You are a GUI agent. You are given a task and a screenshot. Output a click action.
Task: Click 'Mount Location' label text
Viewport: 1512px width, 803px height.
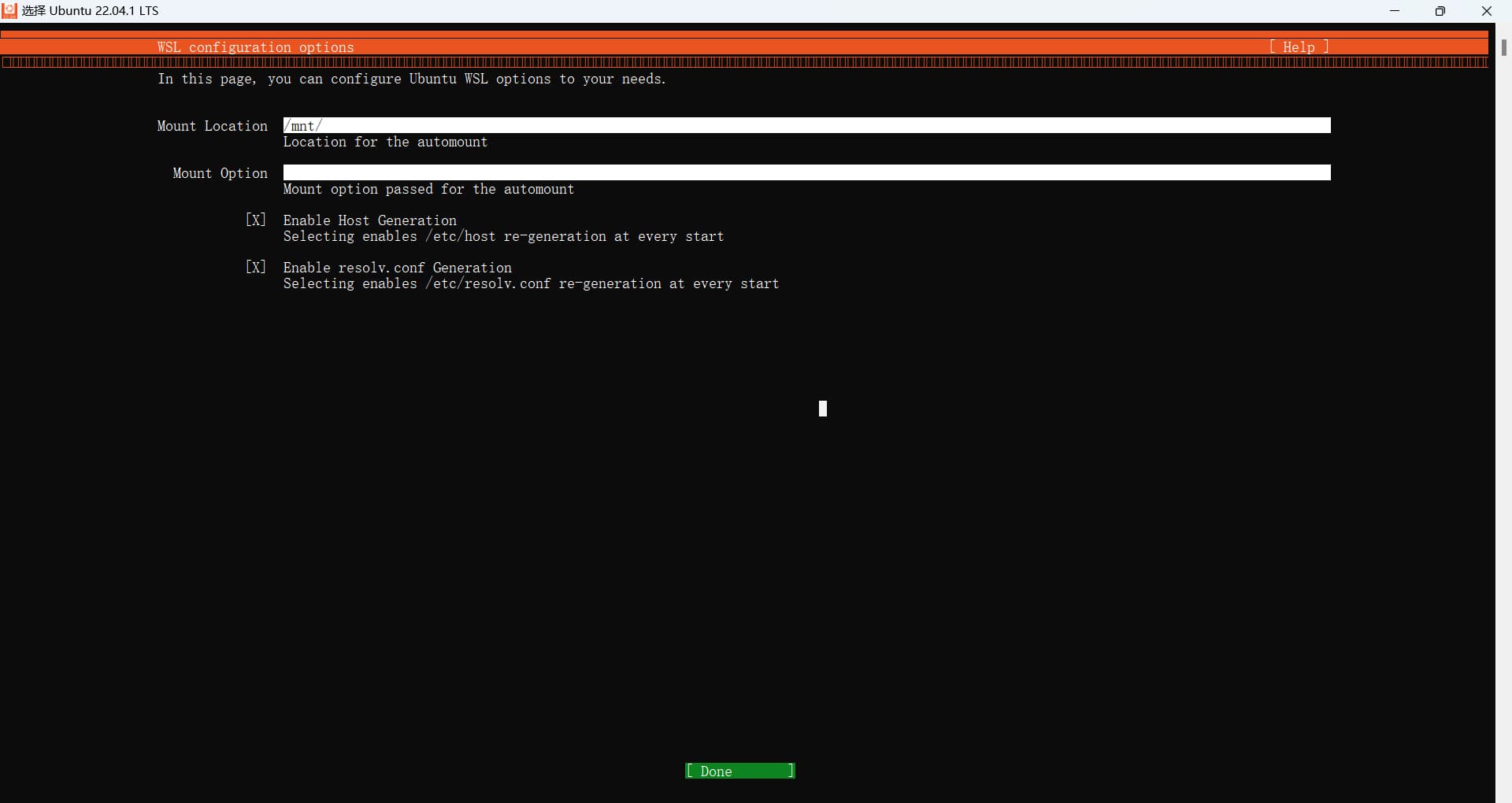click(x=213, y=126)
